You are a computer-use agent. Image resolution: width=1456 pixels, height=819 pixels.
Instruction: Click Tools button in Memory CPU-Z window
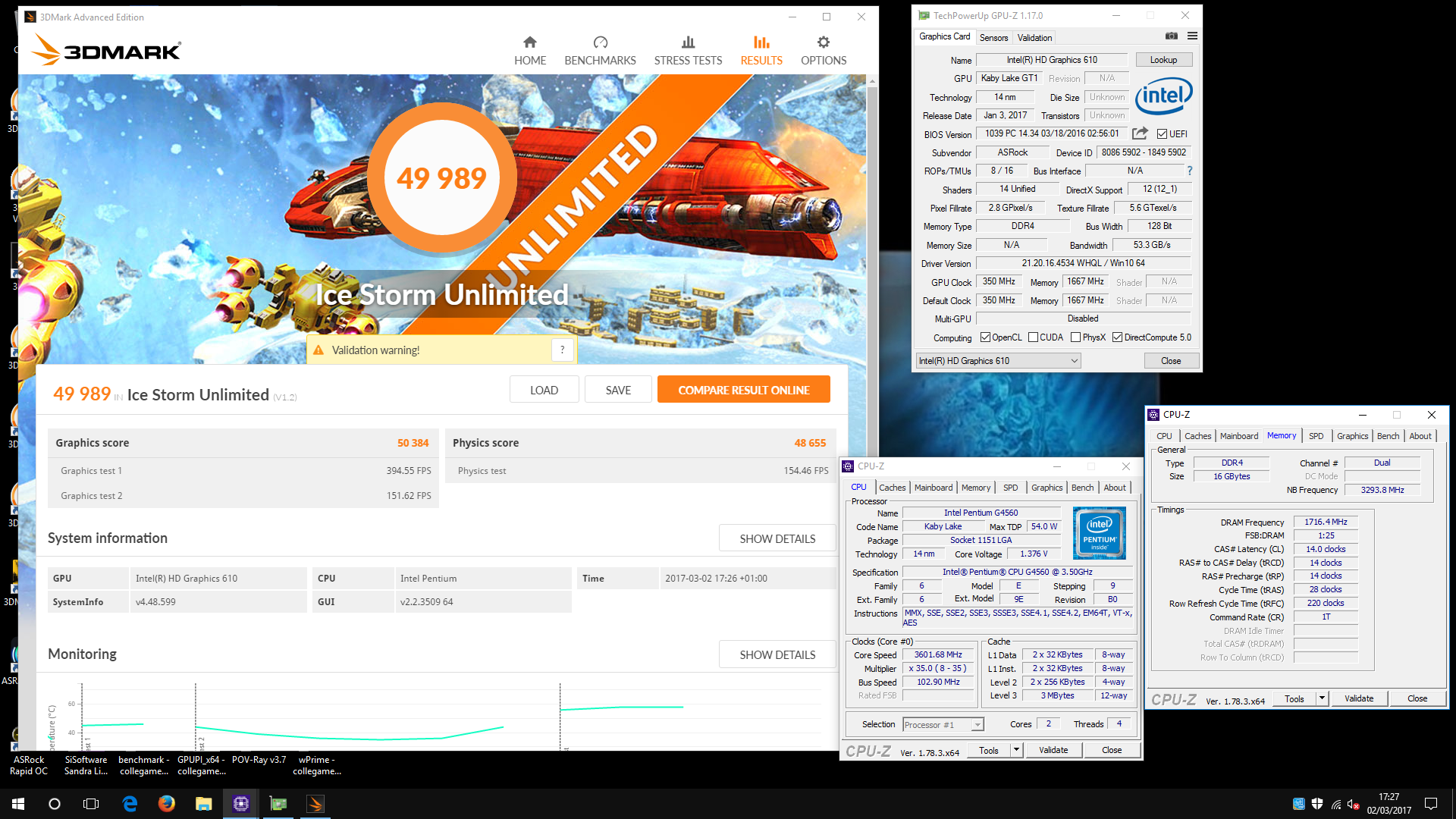[1294, 698]
